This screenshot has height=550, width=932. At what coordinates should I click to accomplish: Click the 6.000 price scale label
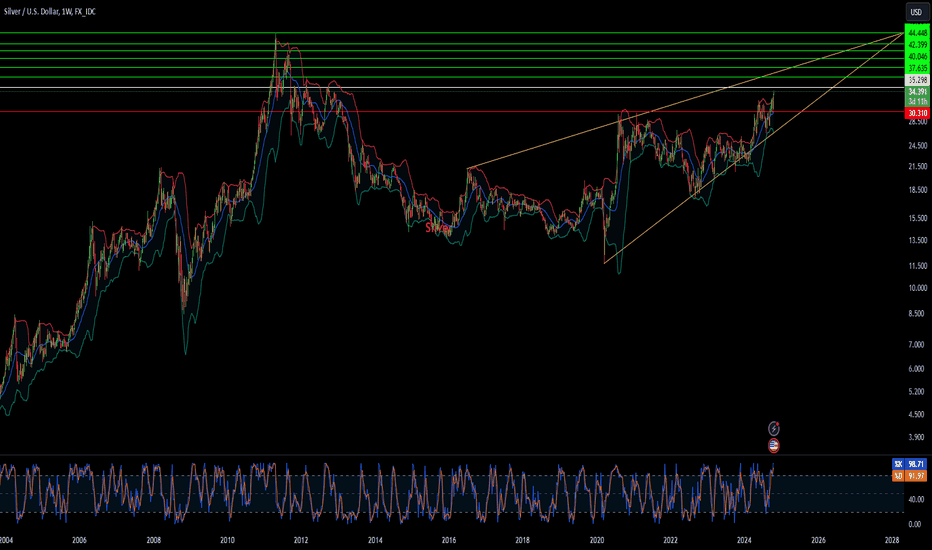(918, 369)
